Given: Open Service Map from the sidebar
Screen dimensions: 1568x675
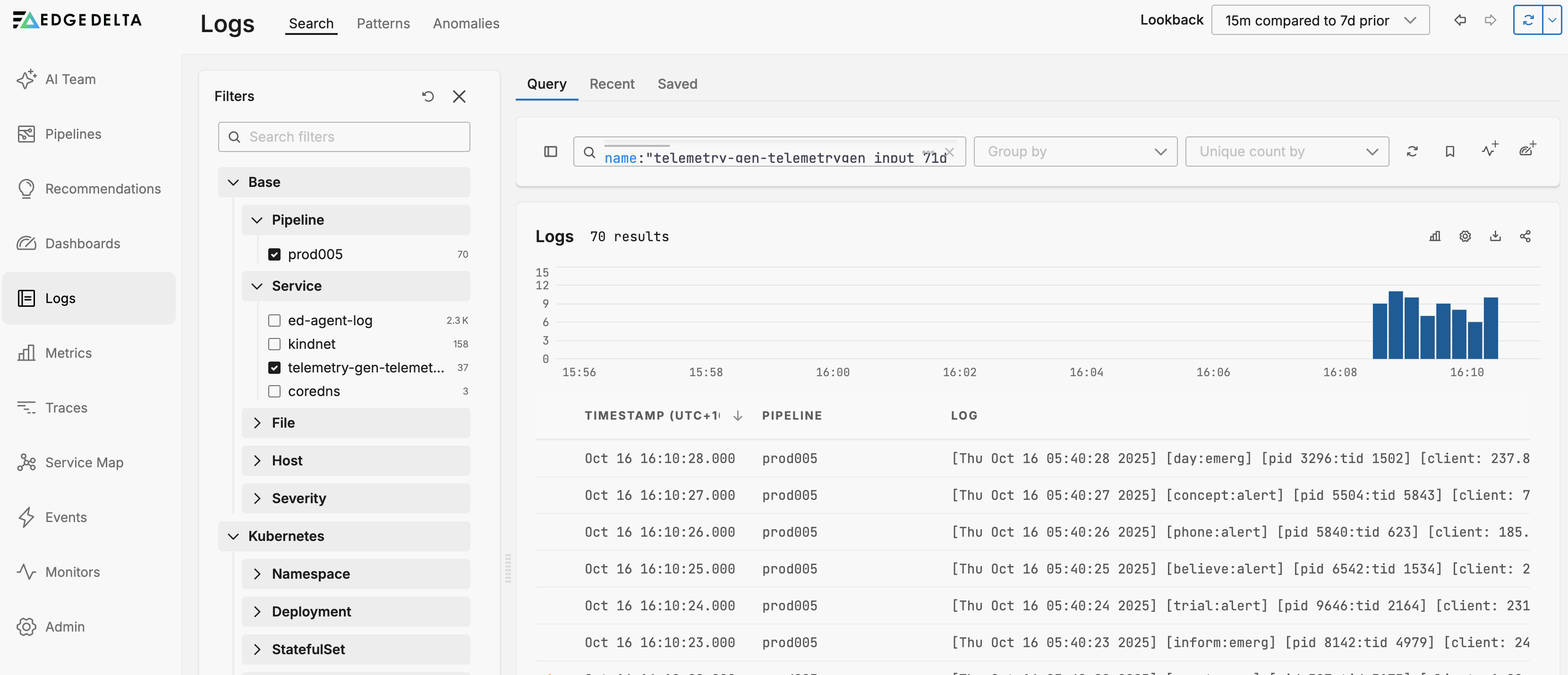Looking at the screenshot, I should [x=84, y=462].
